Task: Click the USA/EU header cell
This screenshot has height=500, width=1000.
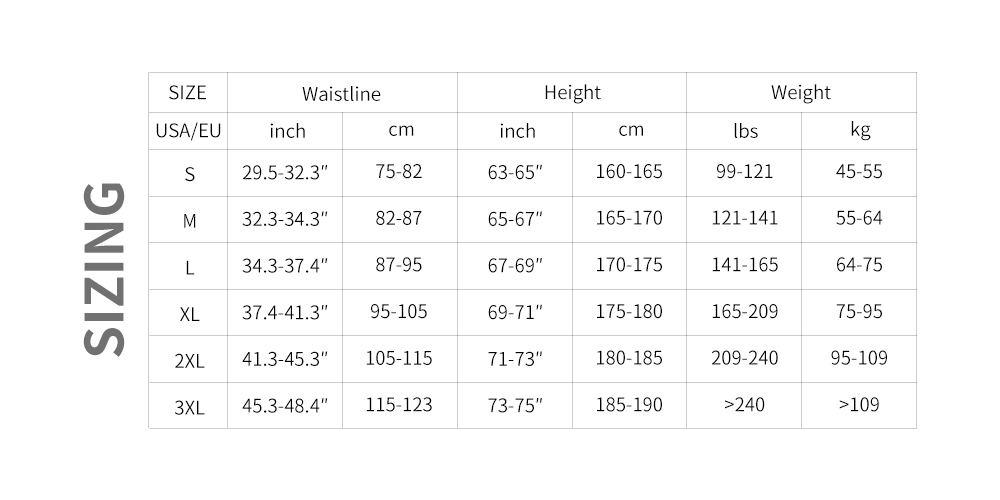Action: pyautogui.click(x=187, y=131)
